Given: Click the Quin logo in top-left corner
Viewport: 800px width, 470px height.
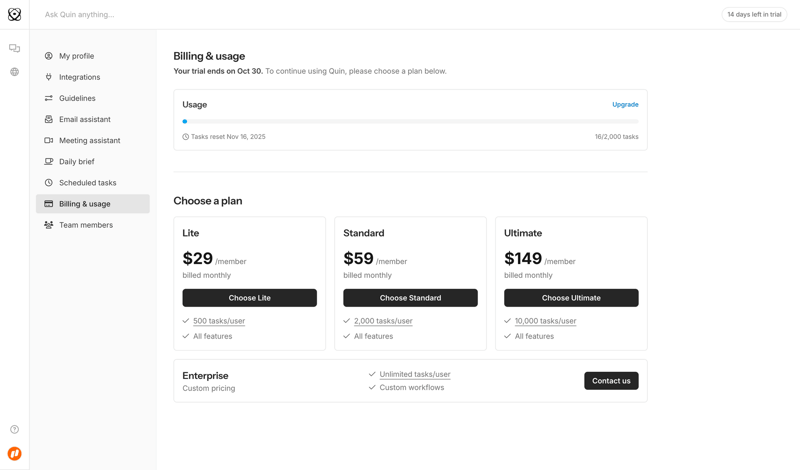Looking at the screenshot, I should [14, 15].
